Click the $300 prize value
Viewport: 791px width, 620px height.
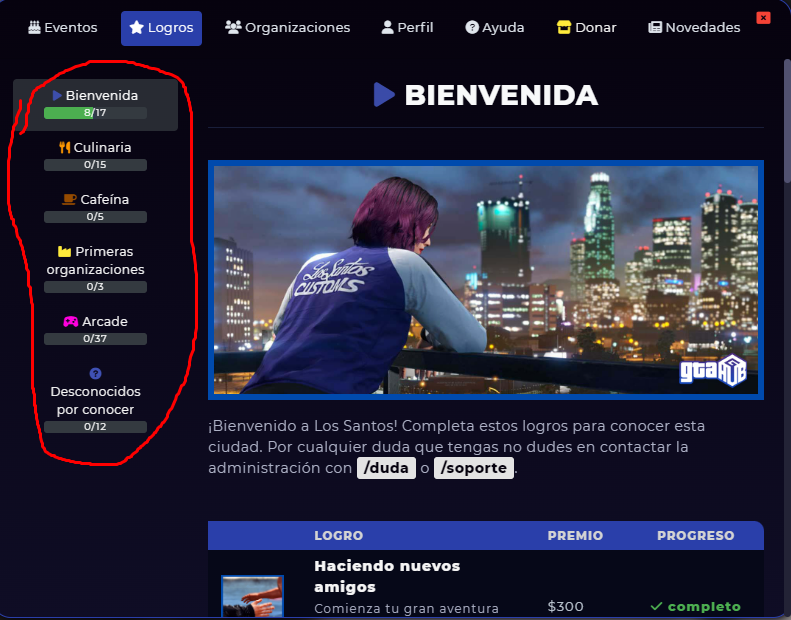click(x=566, y=606)
